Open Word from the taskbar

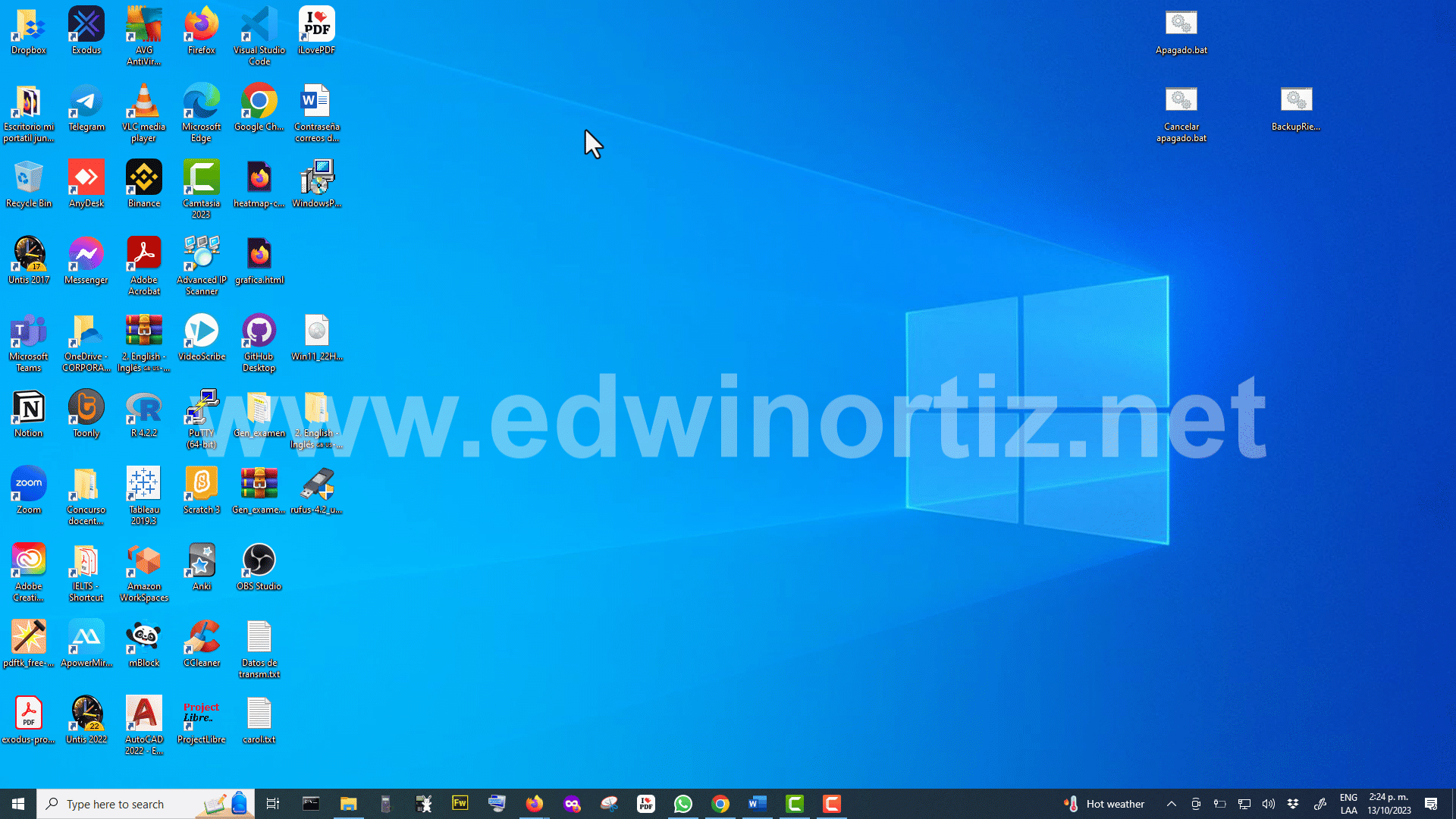coord(757,804)
